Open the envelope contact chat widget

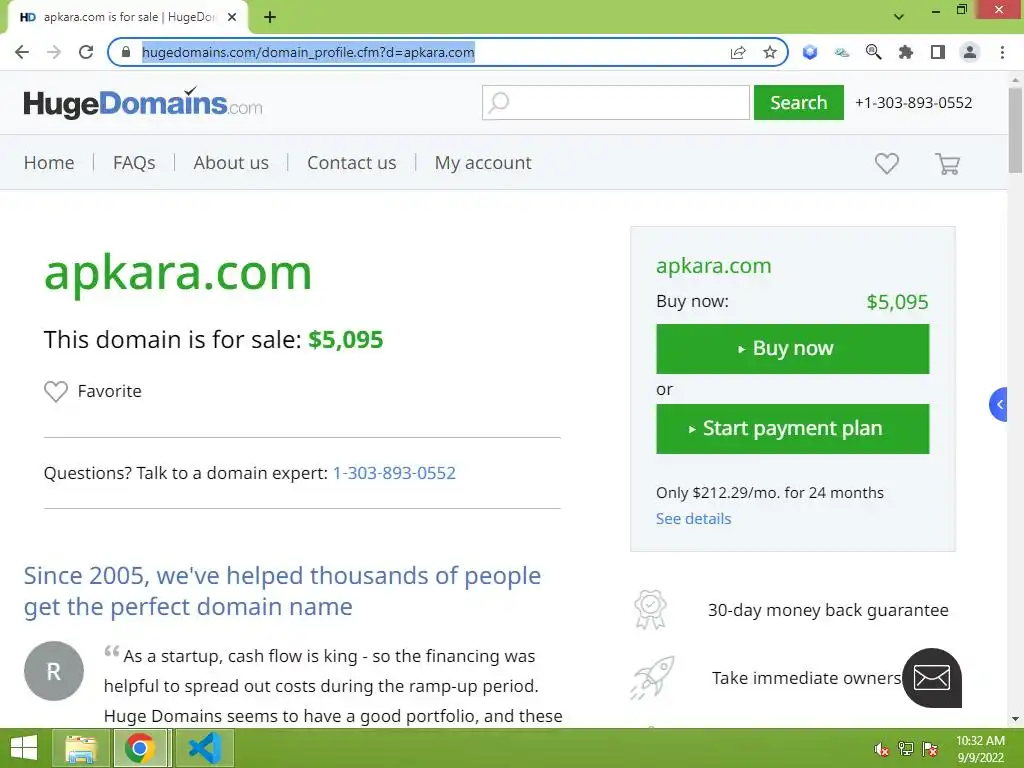point(931,678)
